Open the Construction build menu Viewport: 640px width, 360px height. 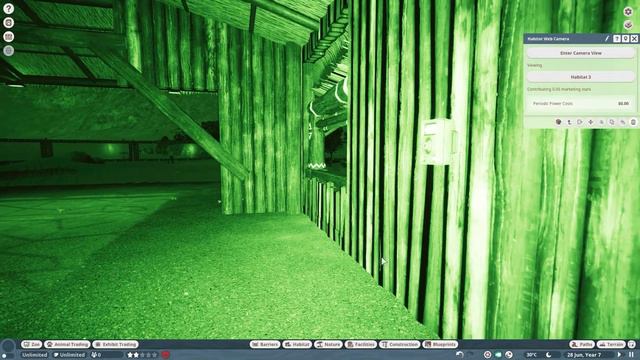(399, 344)
